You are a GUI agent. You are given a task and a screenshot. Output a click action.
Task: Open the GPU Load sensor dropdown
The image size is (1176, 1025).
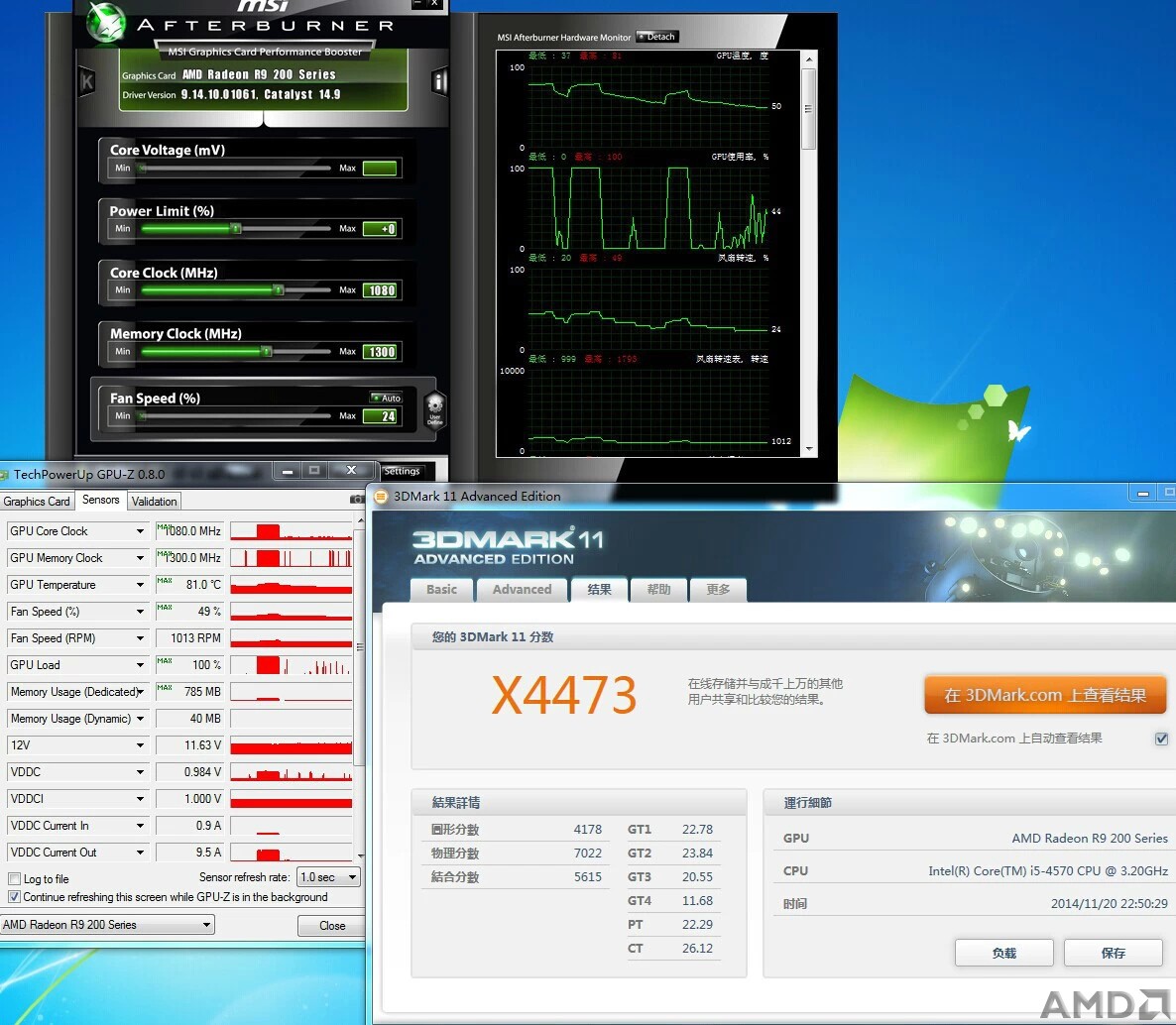[140, 665]
